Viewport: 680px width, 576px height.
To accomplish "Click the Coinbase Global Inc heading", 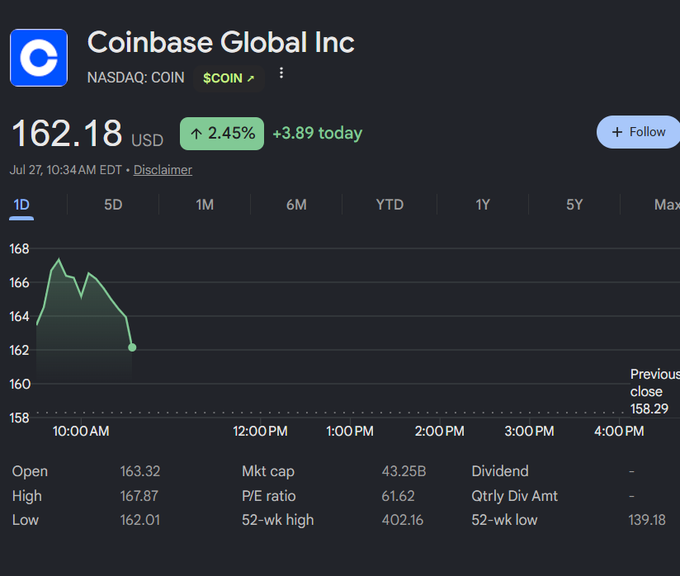I will 221,42.
